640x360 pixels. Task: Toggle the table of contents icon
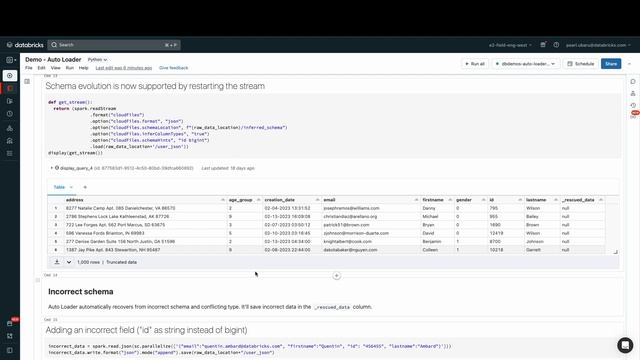[x=27, y=81]
